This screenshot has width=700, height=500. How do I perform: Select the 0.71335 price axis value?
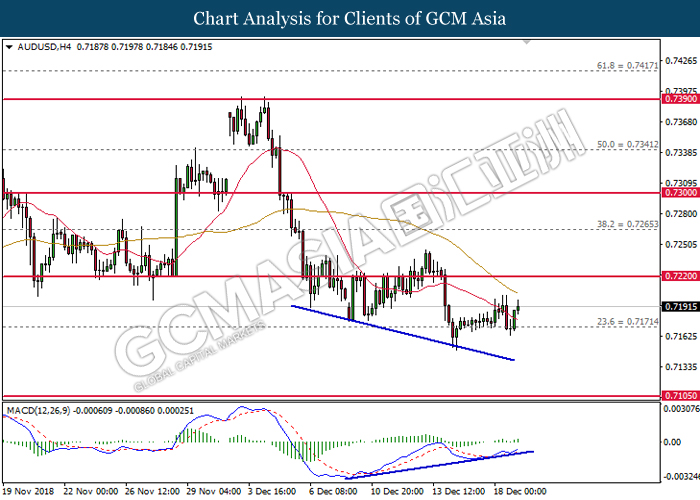(681, 367)
